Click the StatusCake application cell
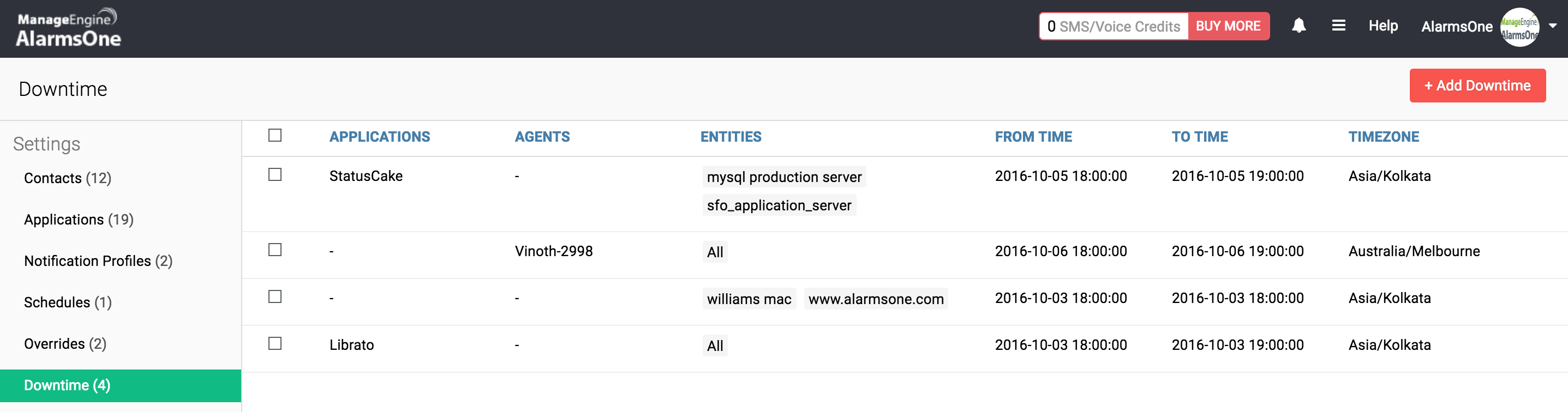 click(x=366, y=176)
